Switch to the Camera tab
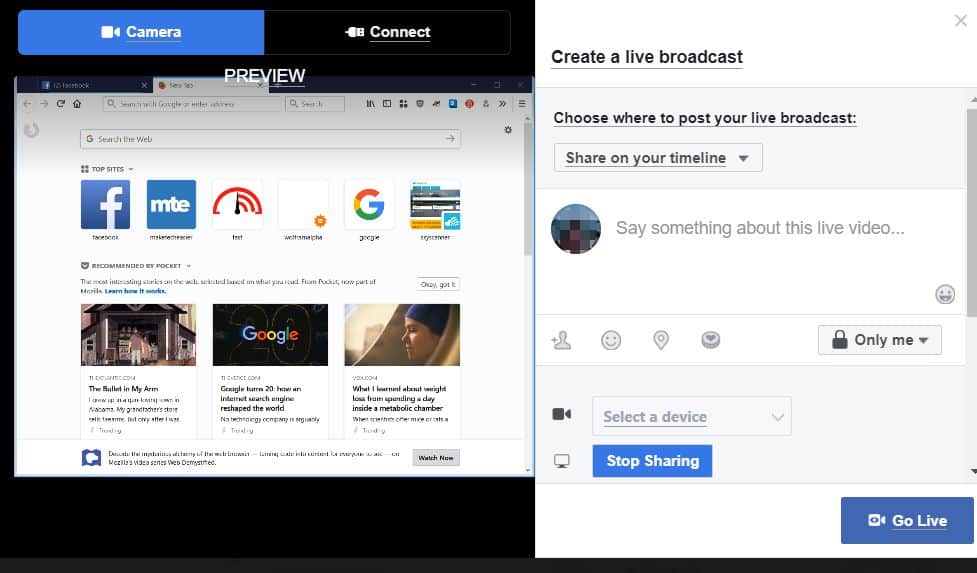 141,32
